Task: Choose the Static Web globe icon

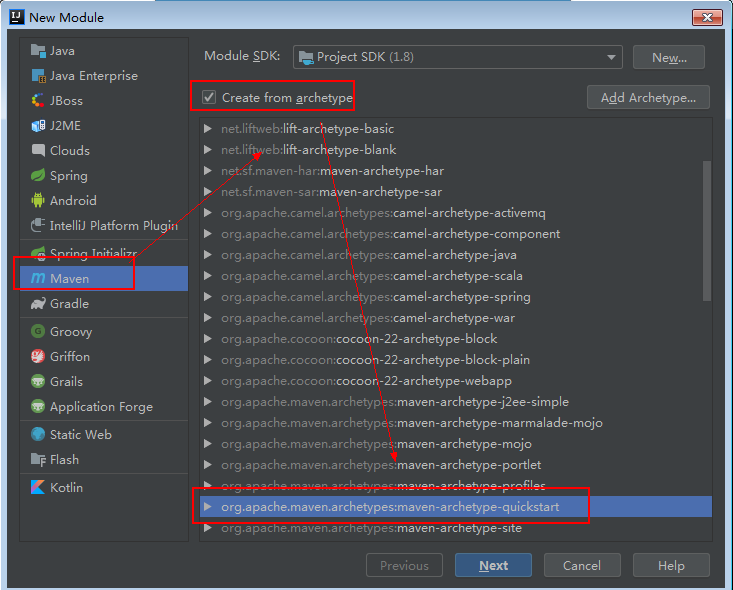Action: pos(38,434)
